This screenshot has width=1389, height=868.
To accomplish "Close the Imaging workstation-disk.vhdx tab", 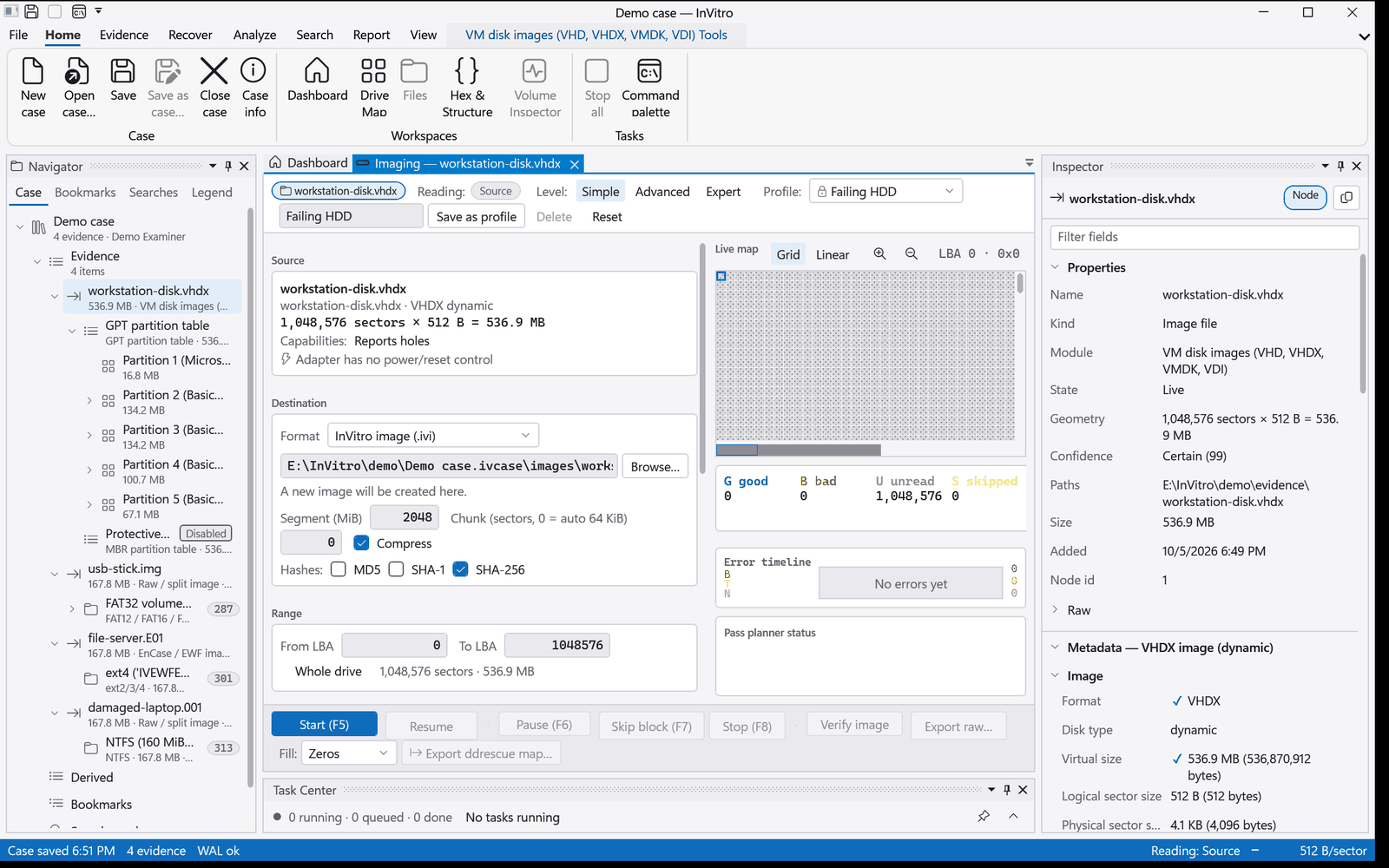I will click(574, 164).
